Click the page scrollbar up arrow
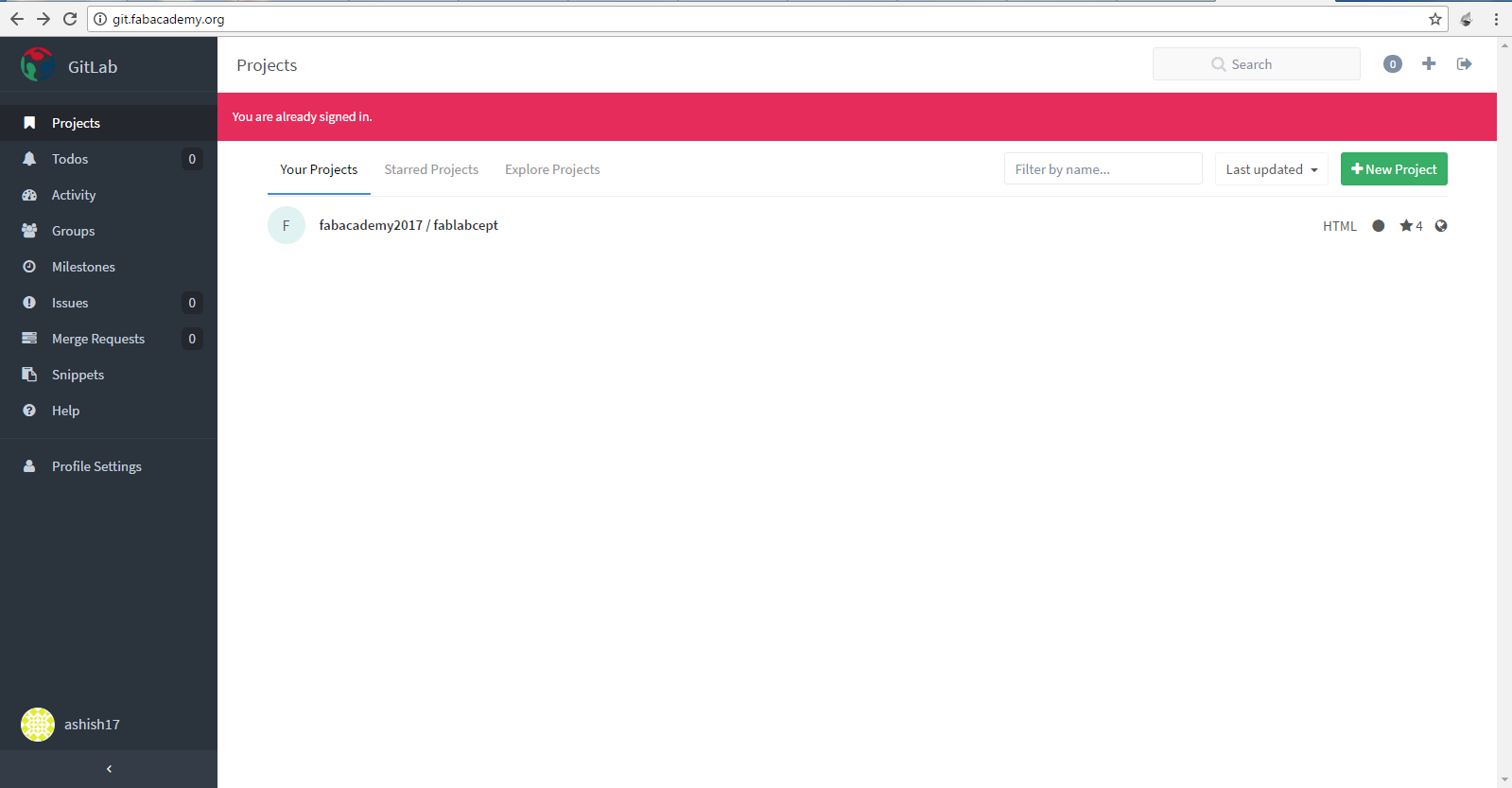 tap(1504, 44)
